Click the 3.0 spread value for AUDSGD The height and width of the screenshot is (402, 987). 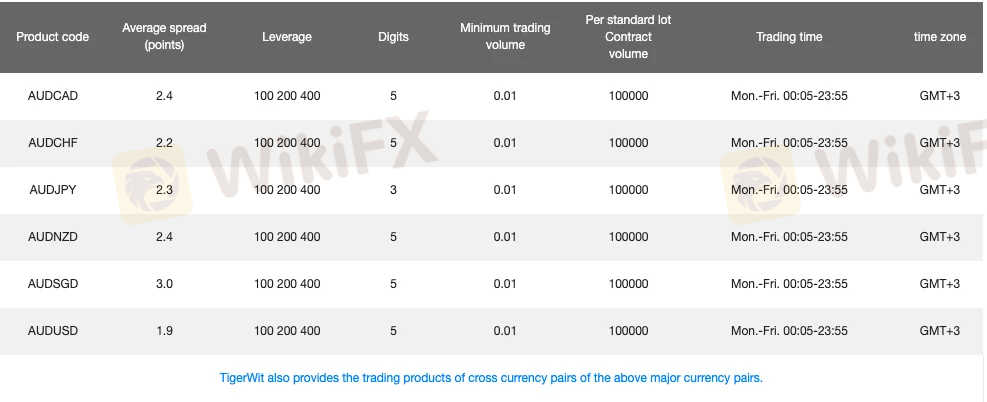[164, 284]
